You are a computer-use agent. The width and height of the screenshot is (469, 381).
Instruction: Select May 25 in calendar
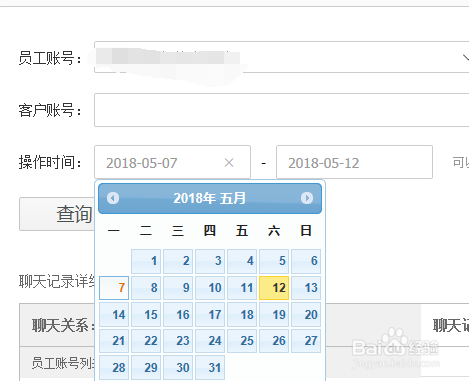[x=242, y=341]
